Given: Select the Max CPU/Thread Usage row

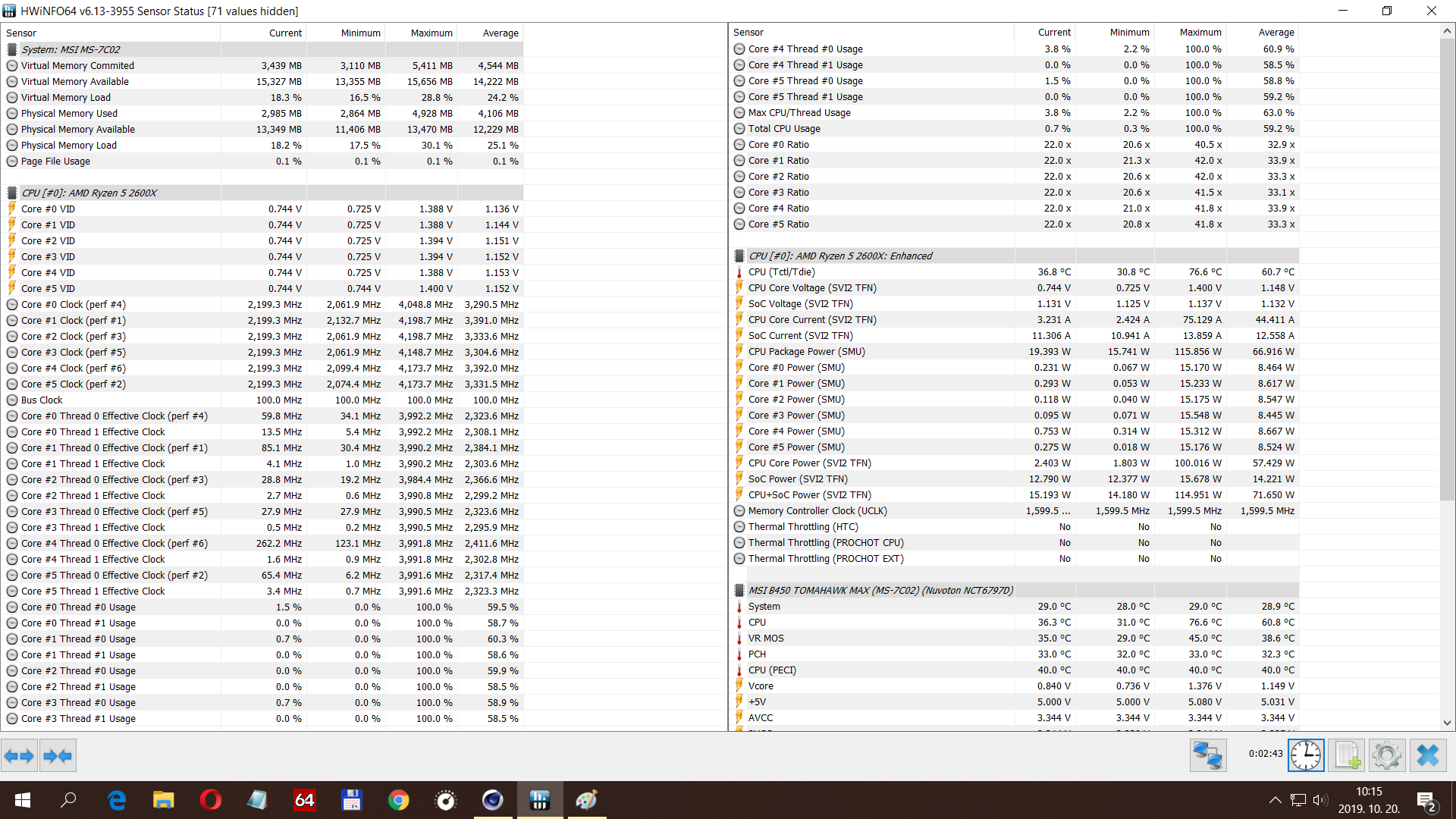Looking at the screenshot, I should pyautogui.click(x=1015, y=112).
